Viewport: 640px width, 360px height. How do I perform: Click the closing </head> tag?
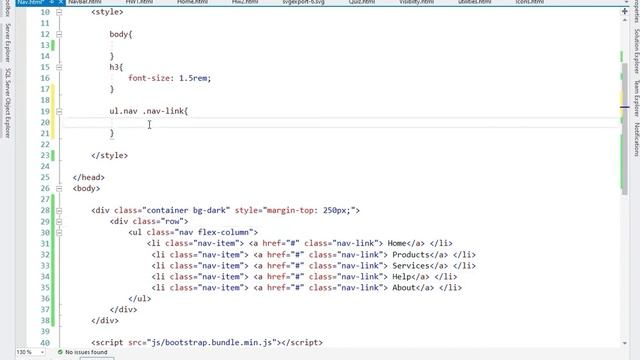click(89, 177)
